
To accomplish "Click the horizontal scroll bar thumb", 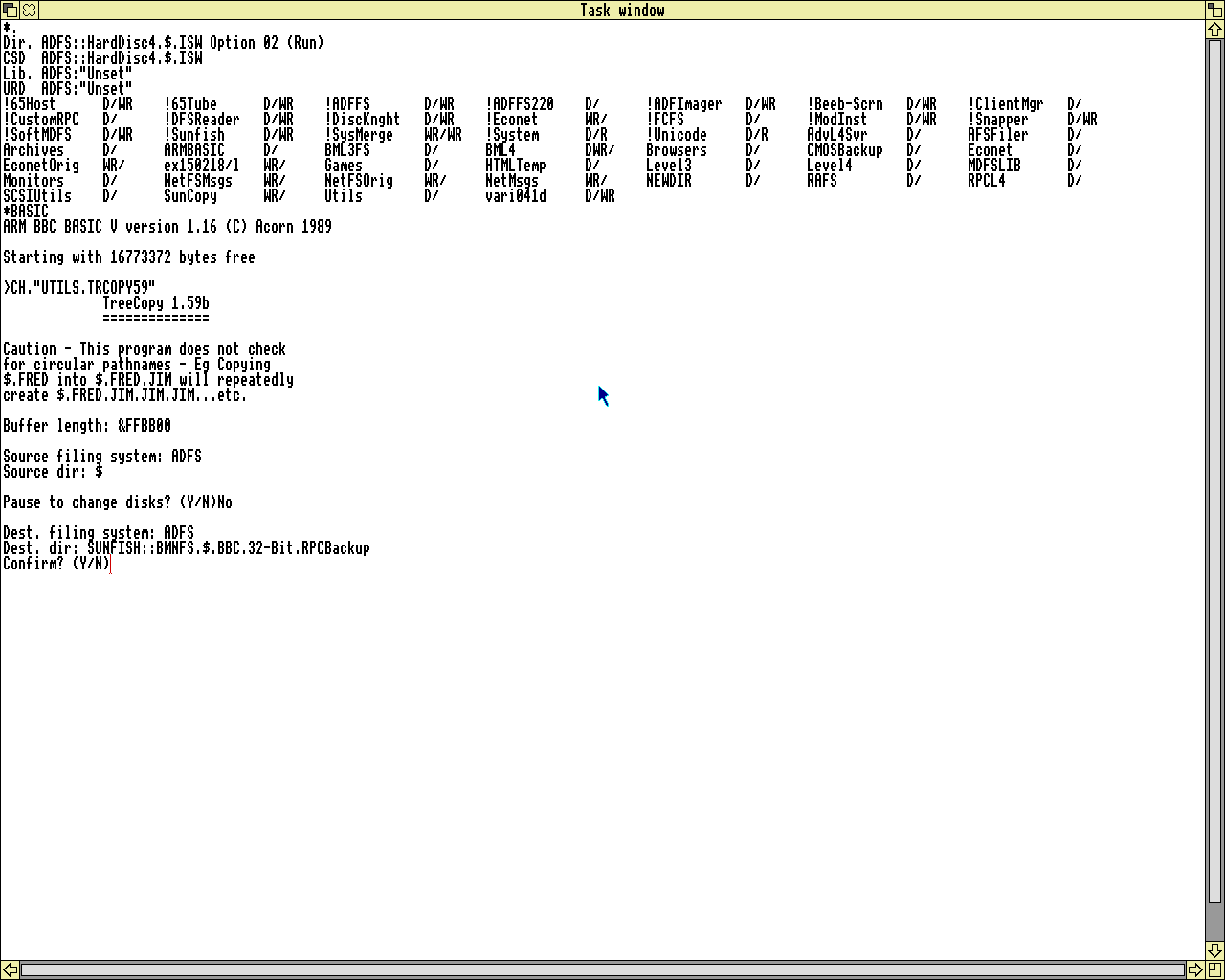I will [x=601, y=969].
